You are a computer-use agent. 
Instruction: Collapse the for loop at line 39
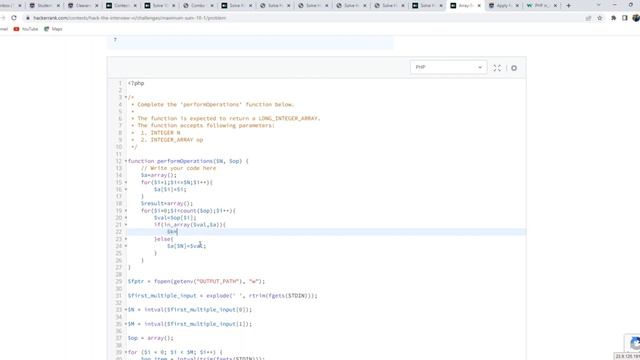pyautogui.click(x=126, y=352)
